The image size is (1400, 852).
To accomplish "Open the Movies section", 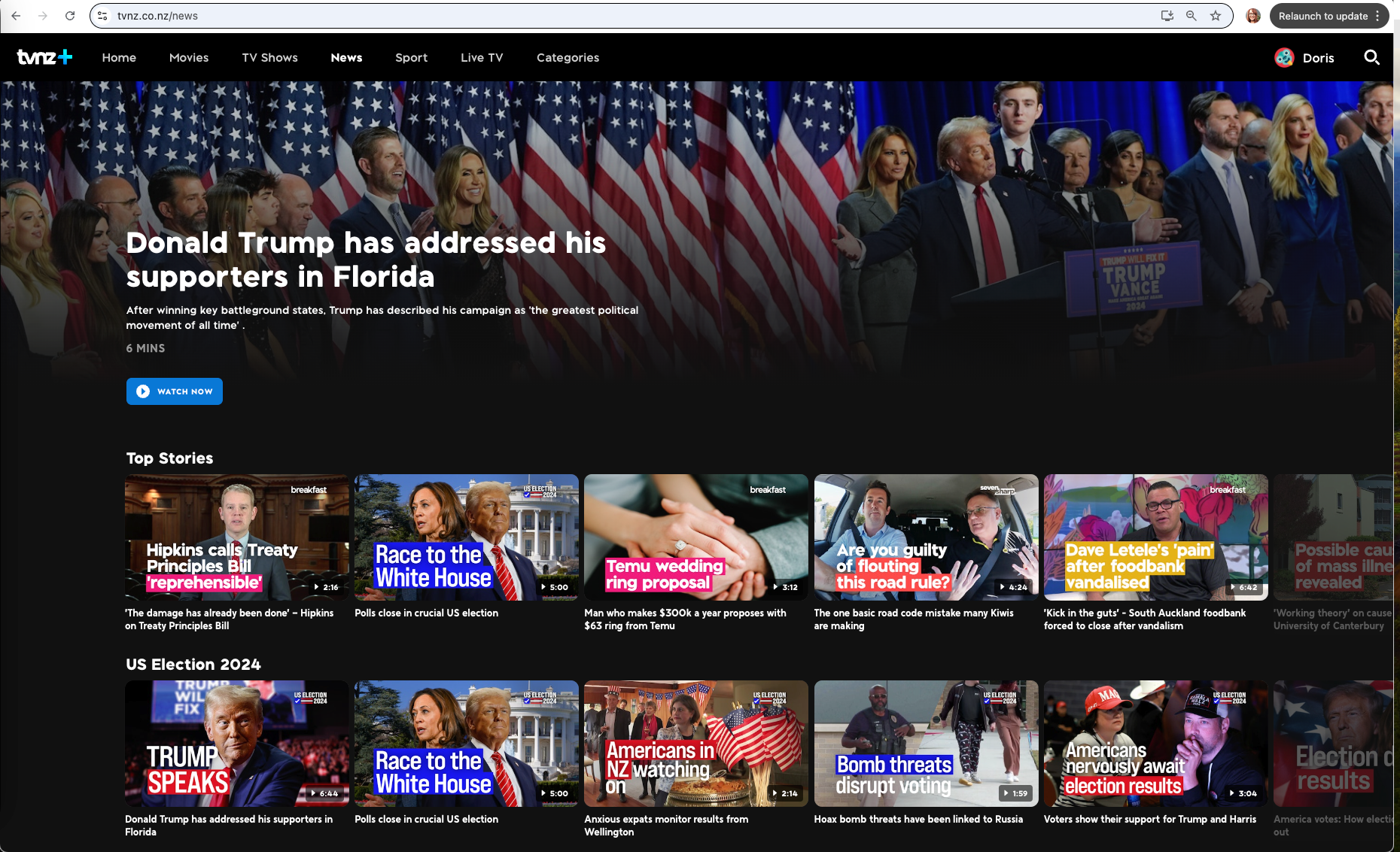I will (x=189, y=57).
